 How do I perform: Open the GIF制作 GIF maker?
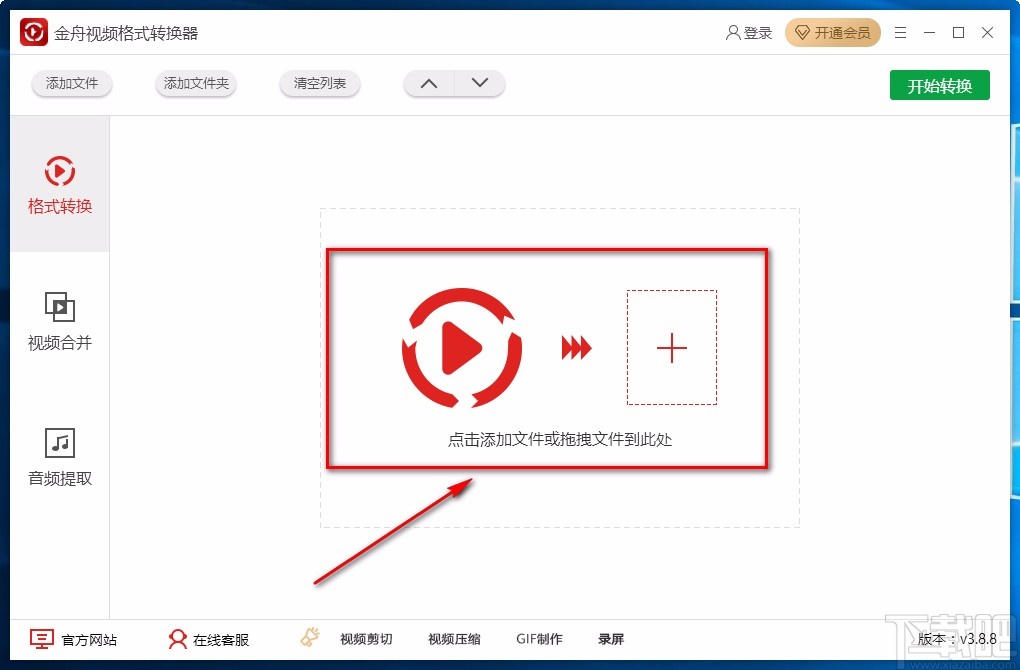coord(539,638)
